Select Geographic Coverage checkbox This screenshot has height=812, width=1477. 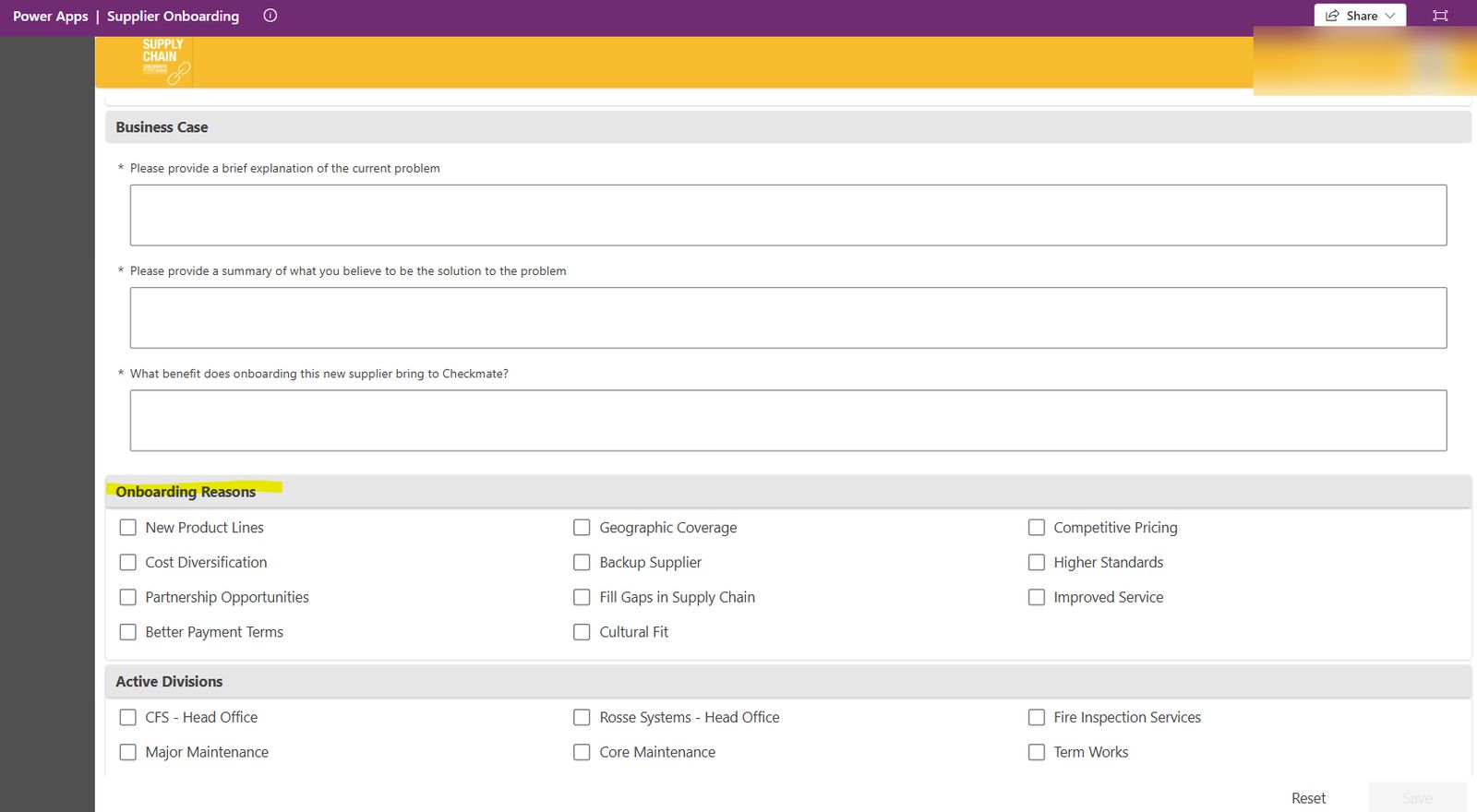click(582, 528)
